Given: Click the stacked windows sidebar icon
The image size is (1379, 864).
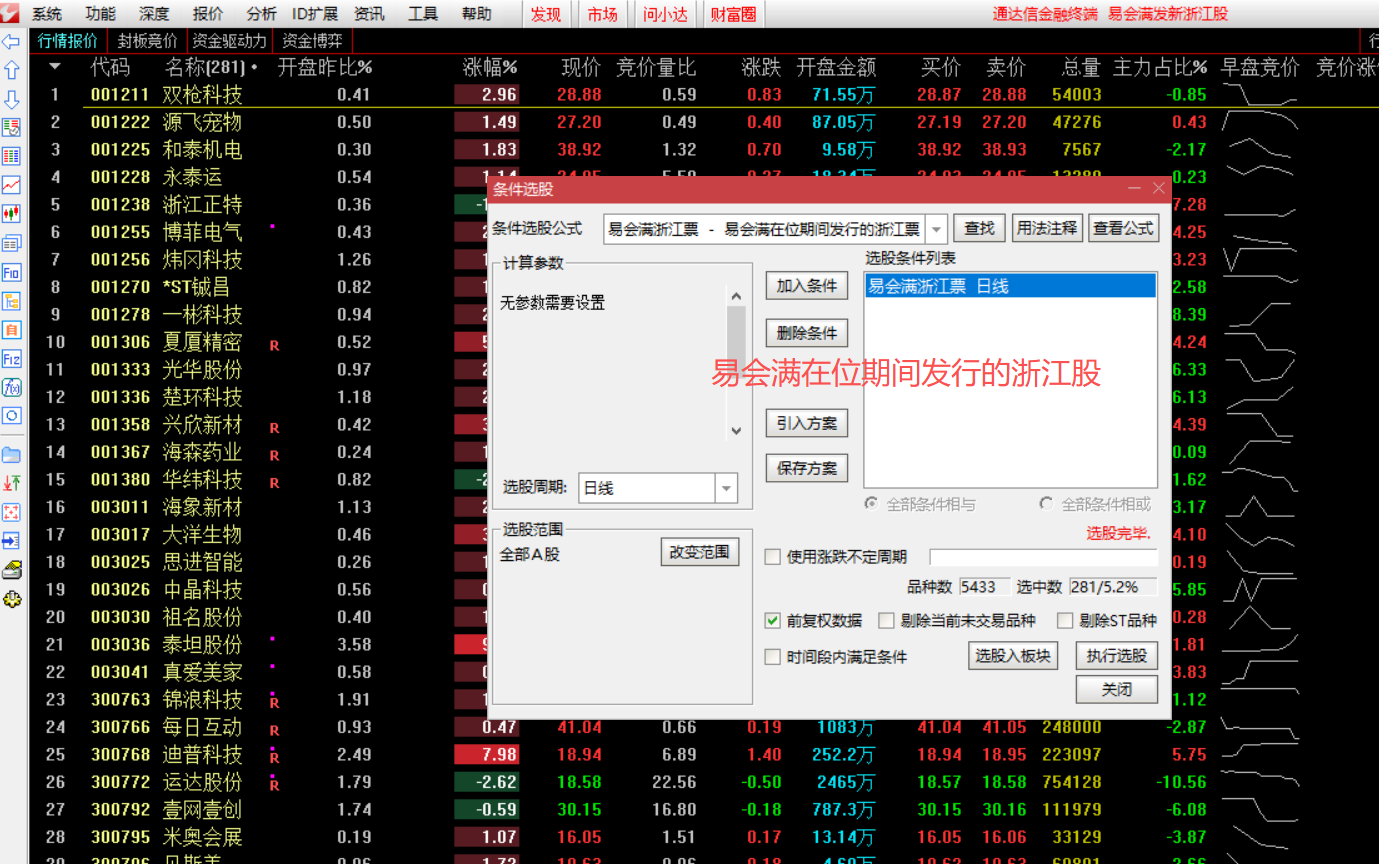Looking at the screenshot, I should tap(11, 243).
